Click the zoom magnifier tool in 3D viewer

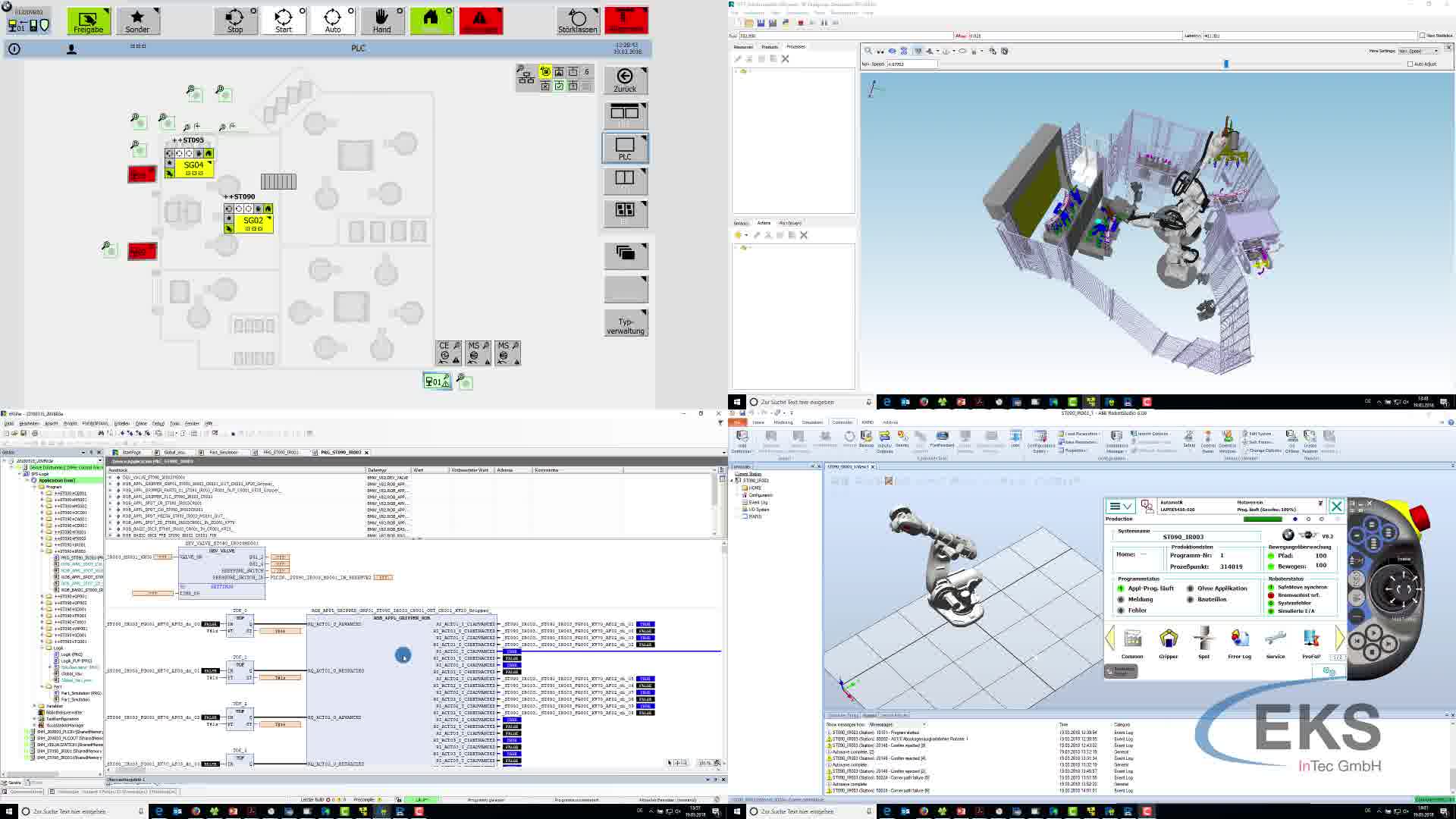tap(868, 51)
